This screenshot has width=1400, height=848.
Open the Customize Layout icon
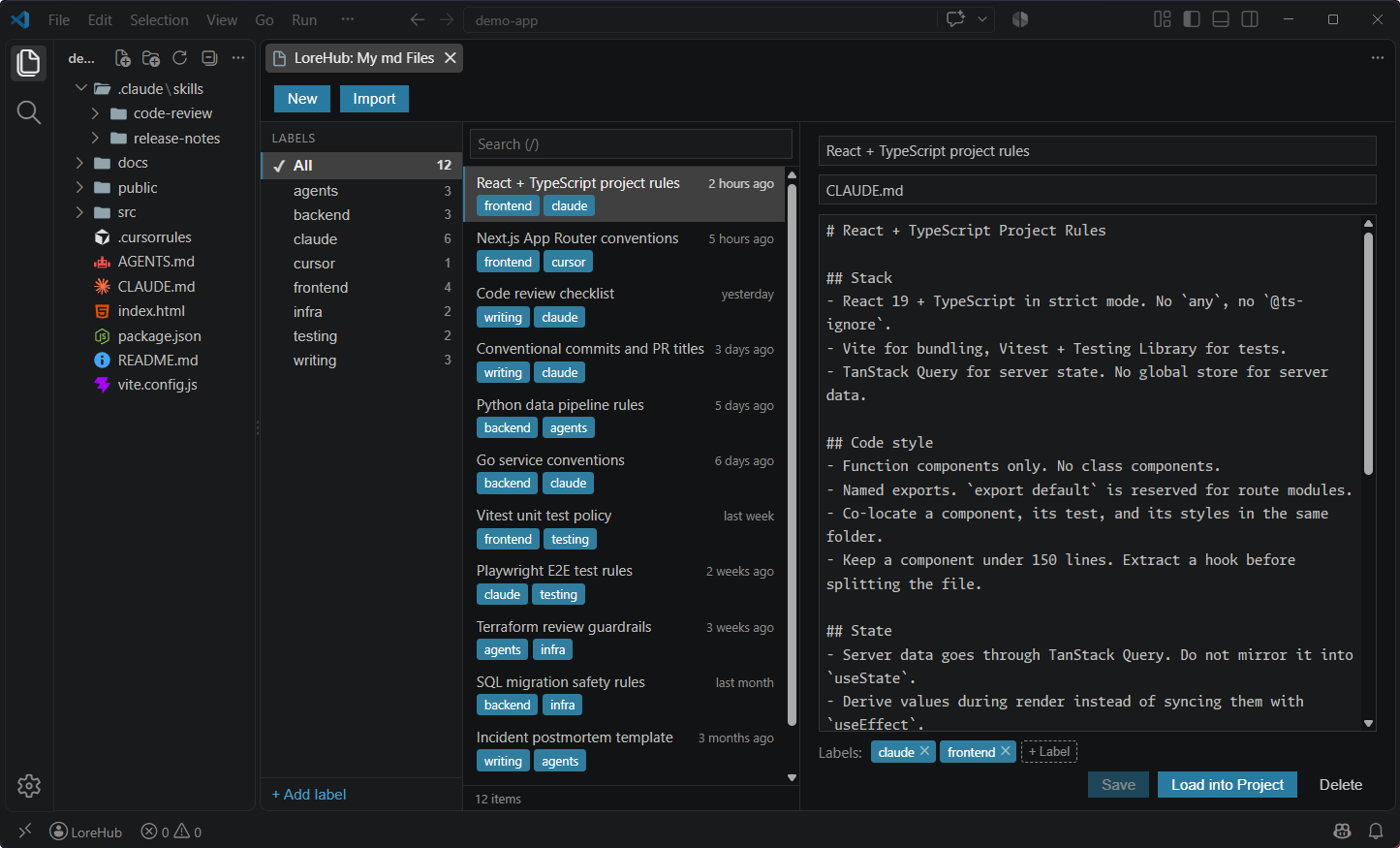(1163, 19)
